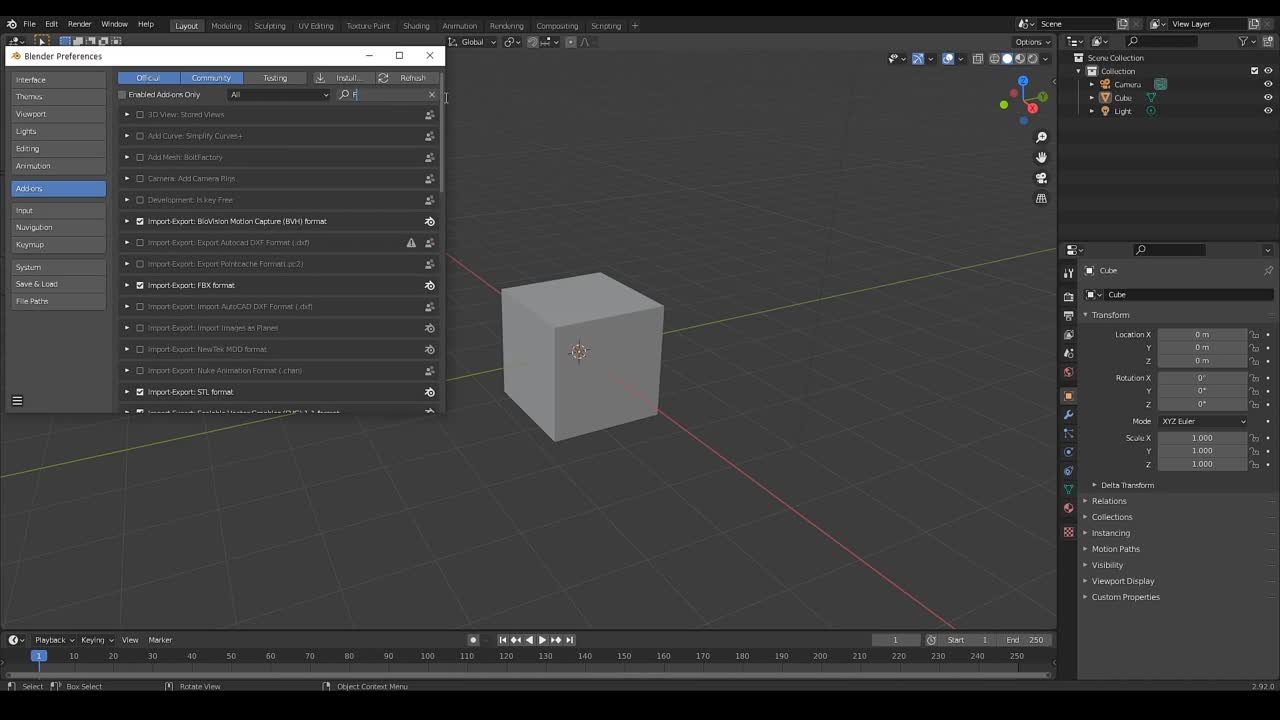Open the Modifier properties wrench tab

coord(1068,415)
